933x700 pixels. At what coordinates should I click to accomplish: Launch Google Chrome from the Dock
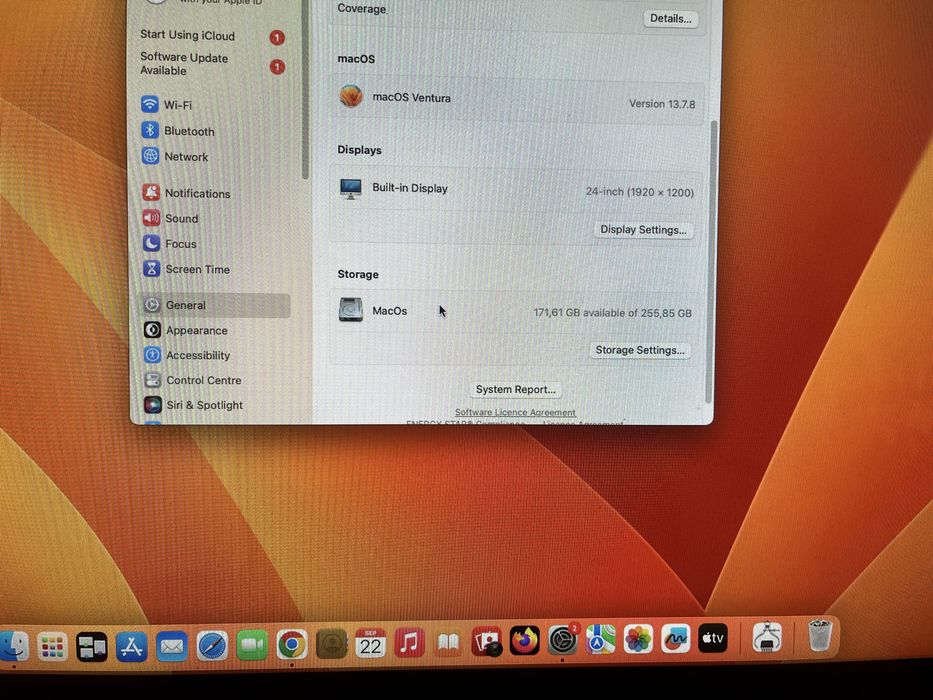(292, 645)
